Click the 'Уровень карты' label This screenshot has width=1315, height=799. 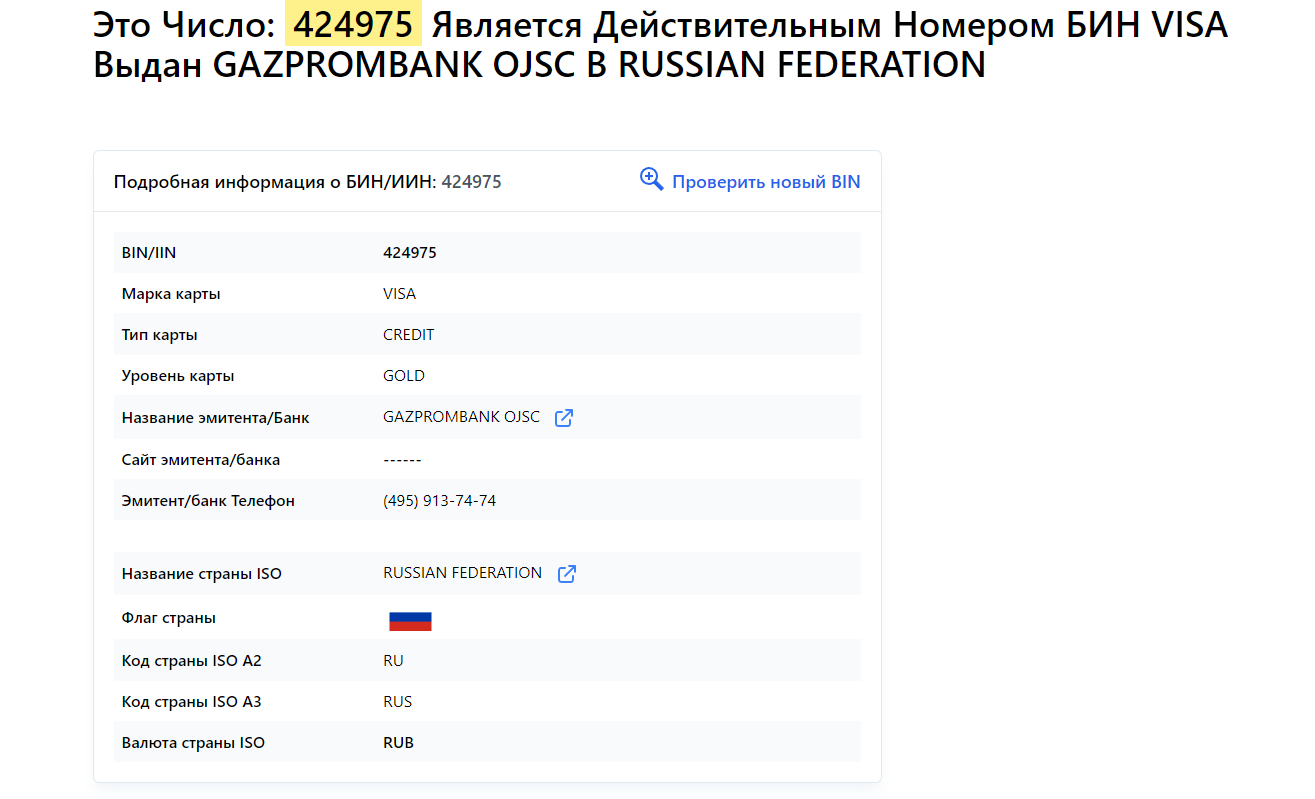[x=178, y=376]
